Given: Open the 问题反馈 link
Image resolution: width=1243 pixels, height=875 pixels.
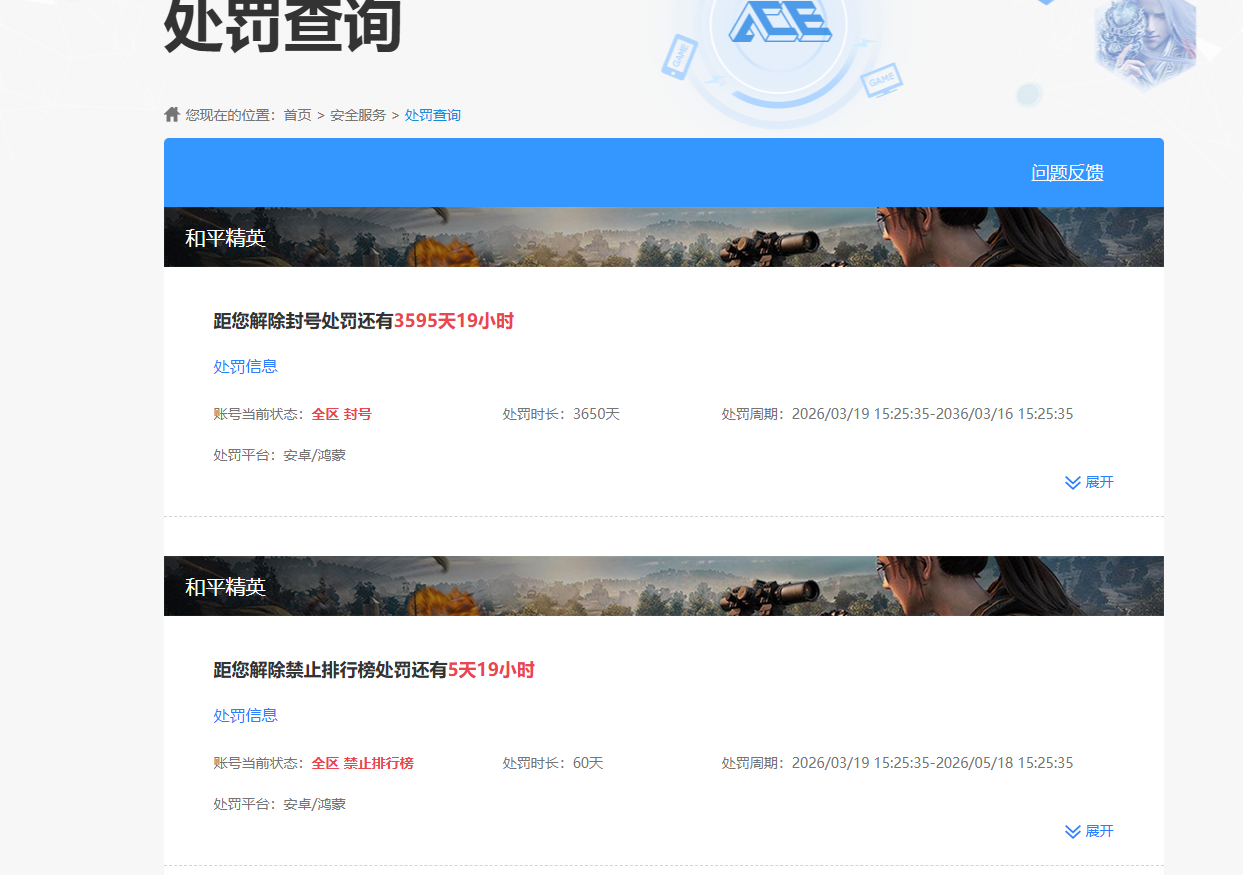Looking at the screenshot, I should [1067, 173].
